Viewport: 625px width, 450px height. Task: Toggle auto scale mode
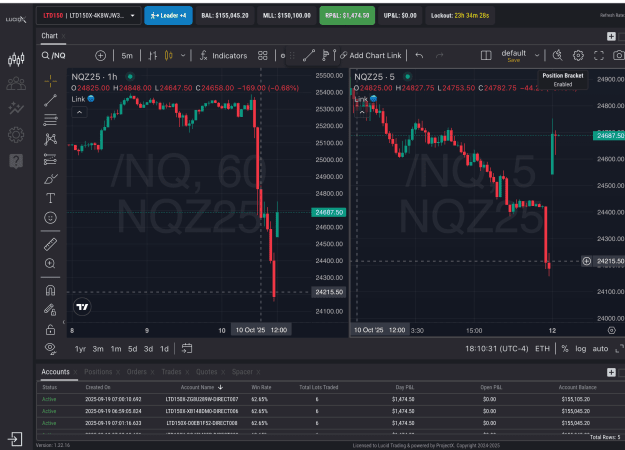coord(600,349)
